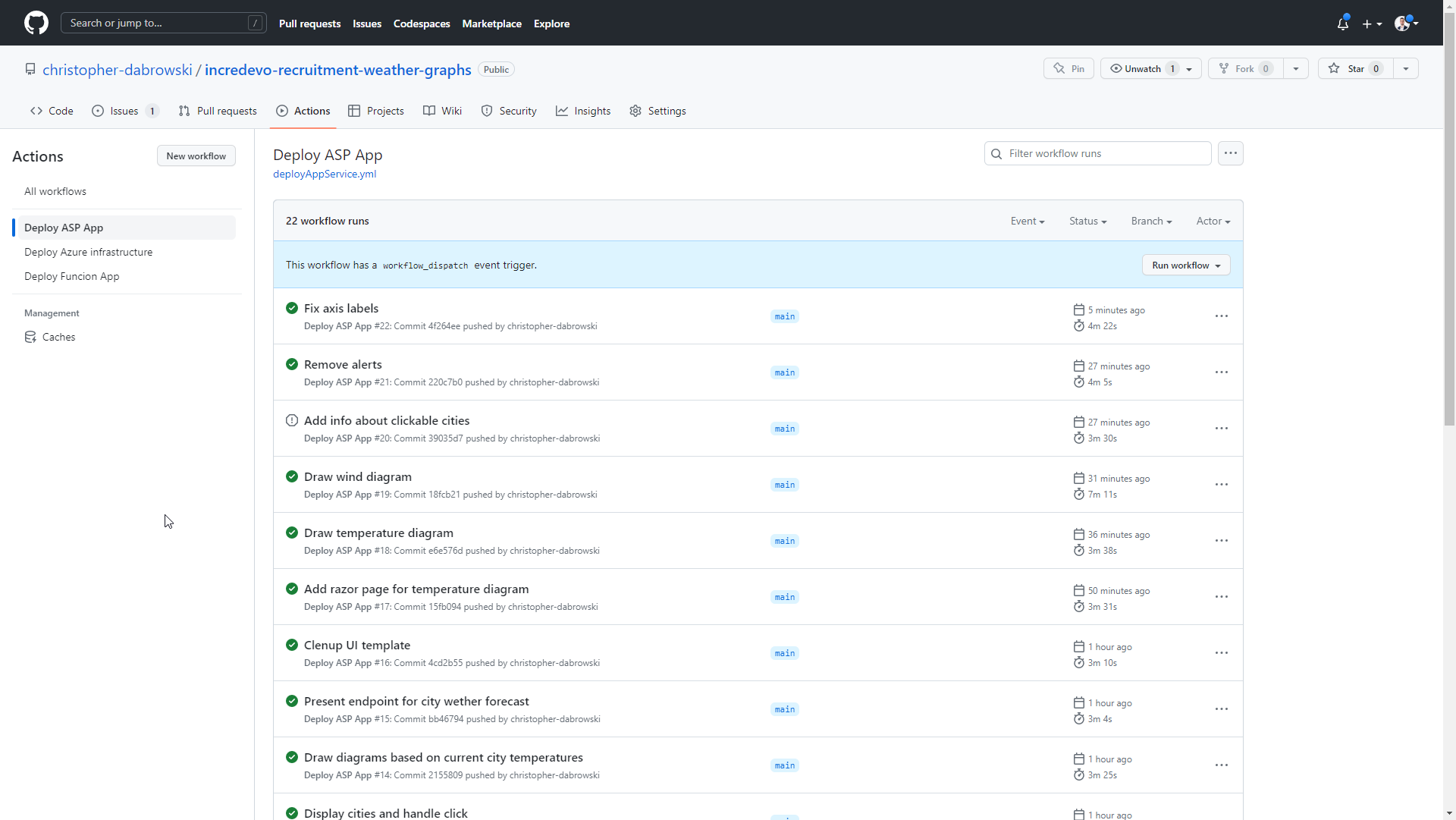This screenshot has height=820, width=1456.
Task: Star the repository
Action: click(1355, 68)
